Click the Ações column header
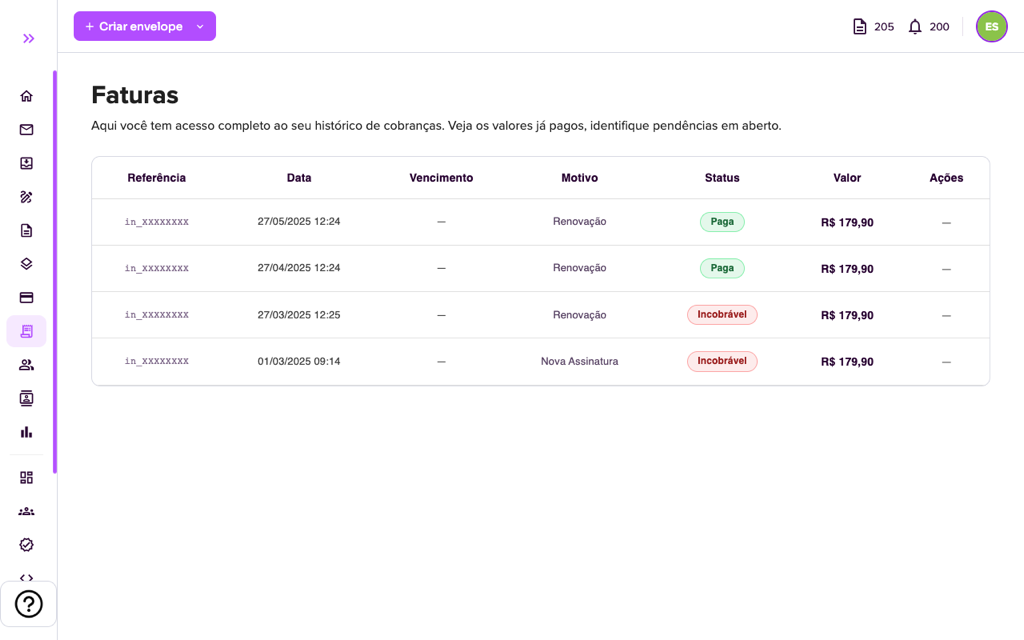The height and width of the screenshot is (640, 1024). (946, 178)
